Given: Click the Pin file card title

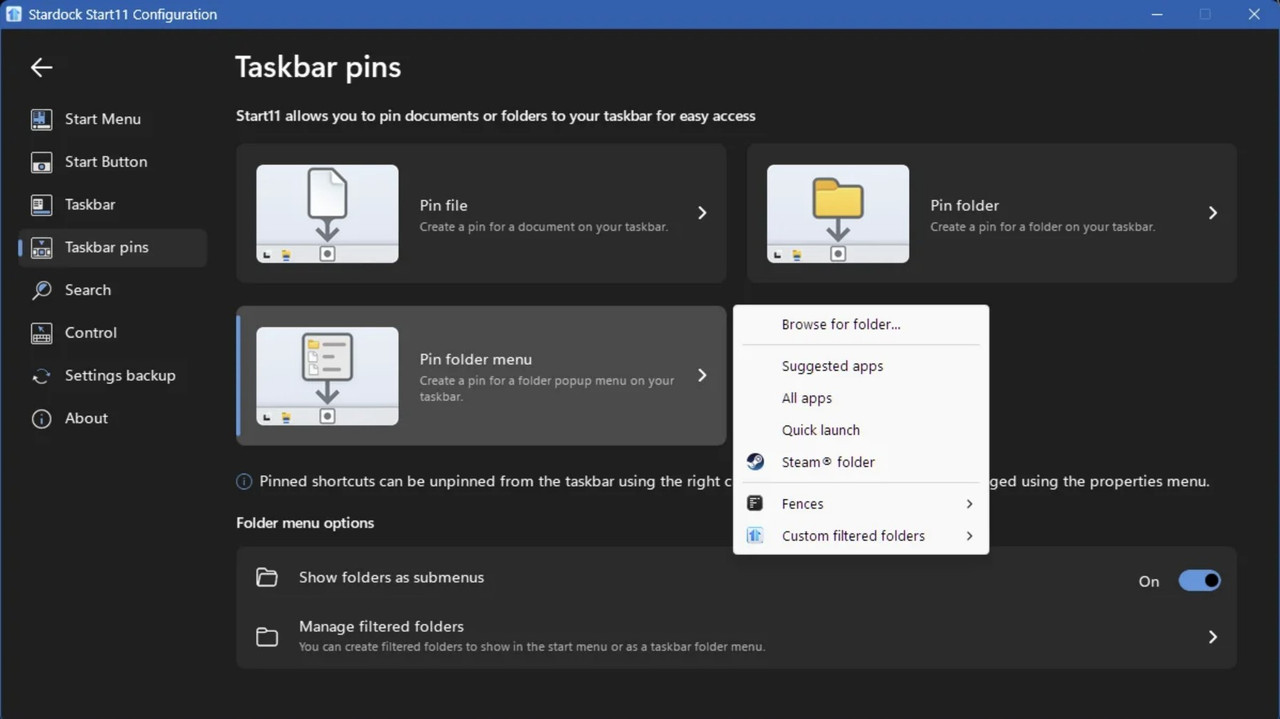Looking at the screenshot, I should point(443,205).
